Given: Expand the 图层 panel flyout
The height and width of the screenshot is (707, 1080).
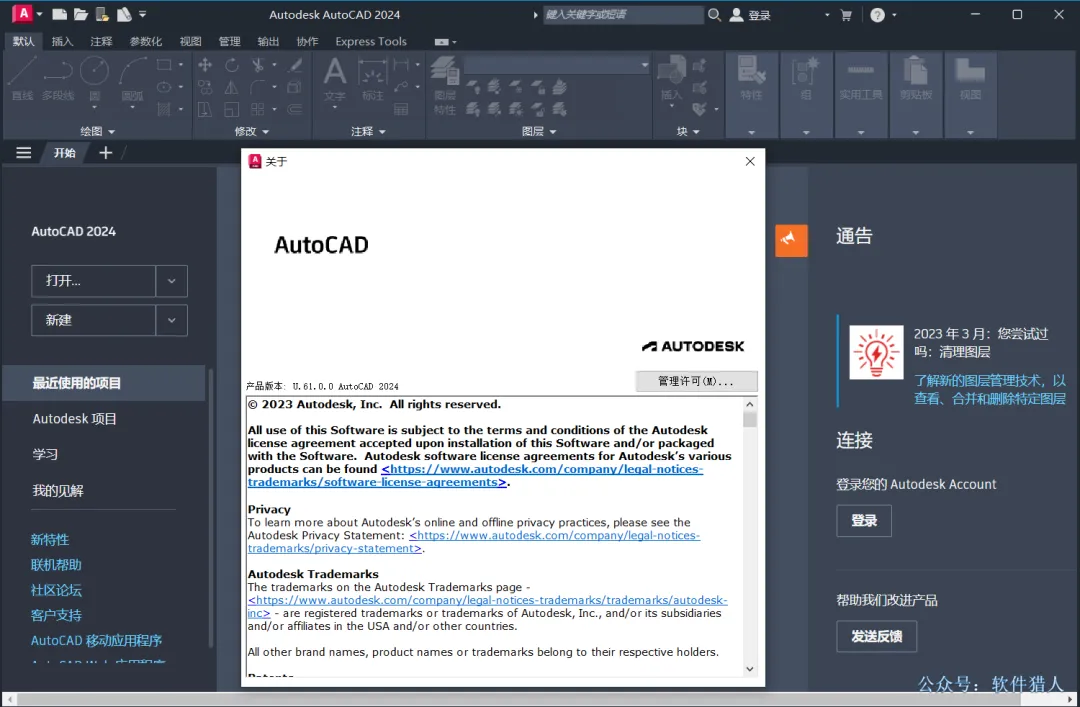Looking at the screenshot, I should (539, 131).
